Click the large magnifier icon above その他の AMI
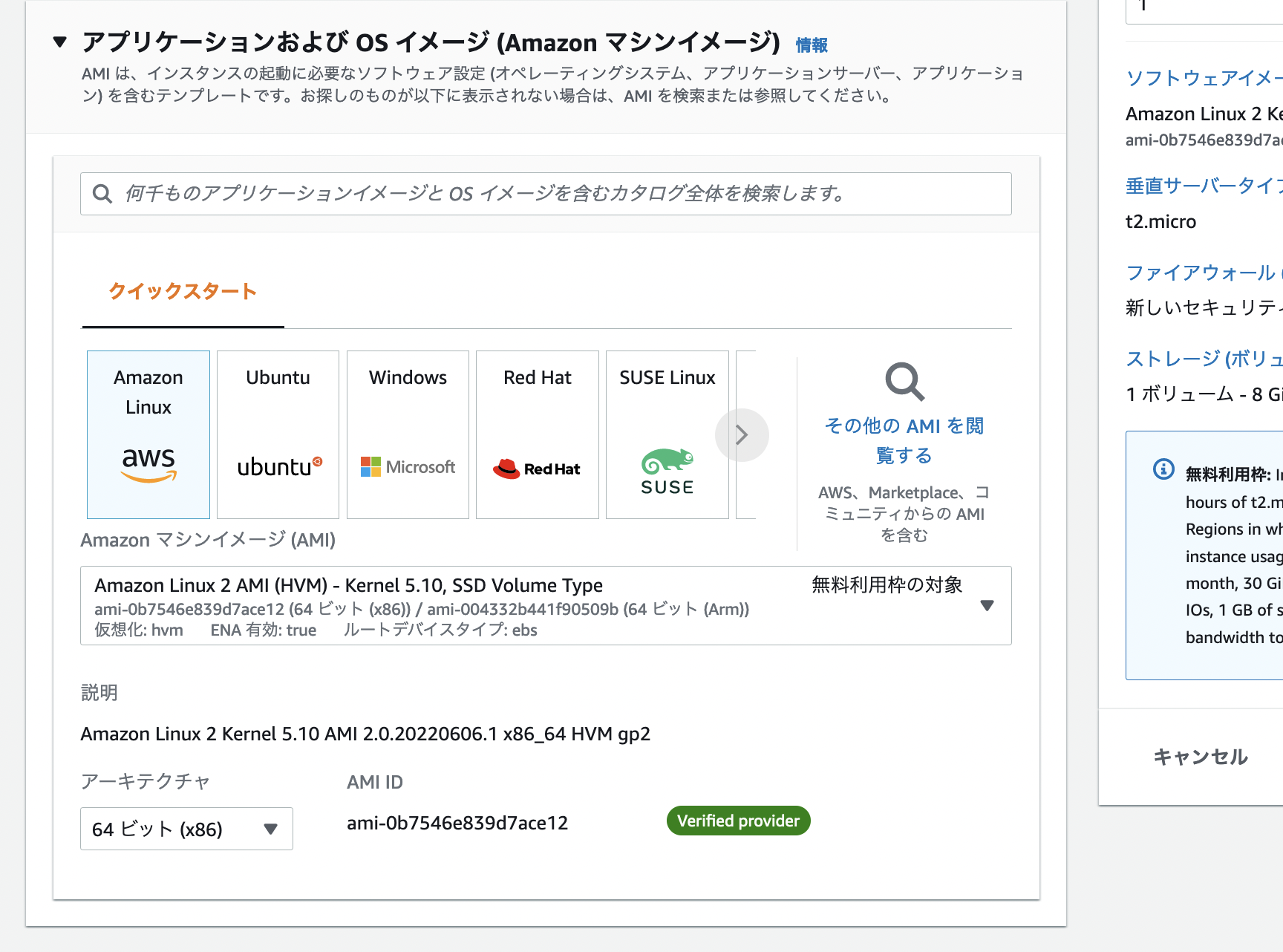The width and height of the screenshot is (1283, 952). point(903,382)
